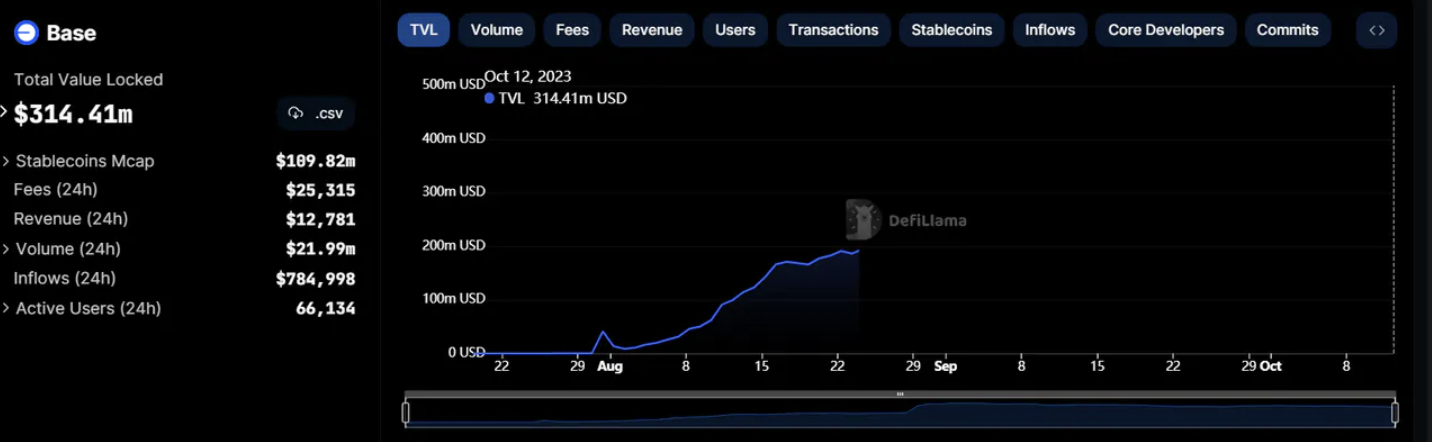Expand the Active Users (24h) row
The width and height of the screenshot is (1432, 442).
click(7, 308)
